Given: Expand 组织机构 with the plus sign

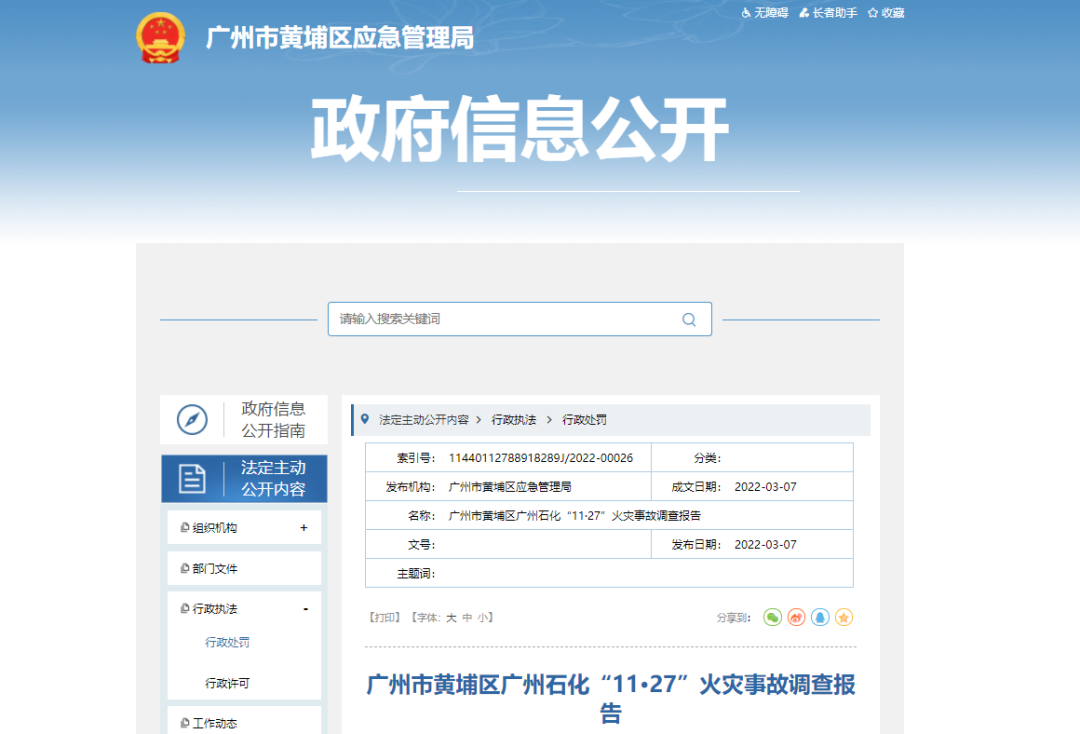Looking at the screenshot, I should click(x=304, y=528).
